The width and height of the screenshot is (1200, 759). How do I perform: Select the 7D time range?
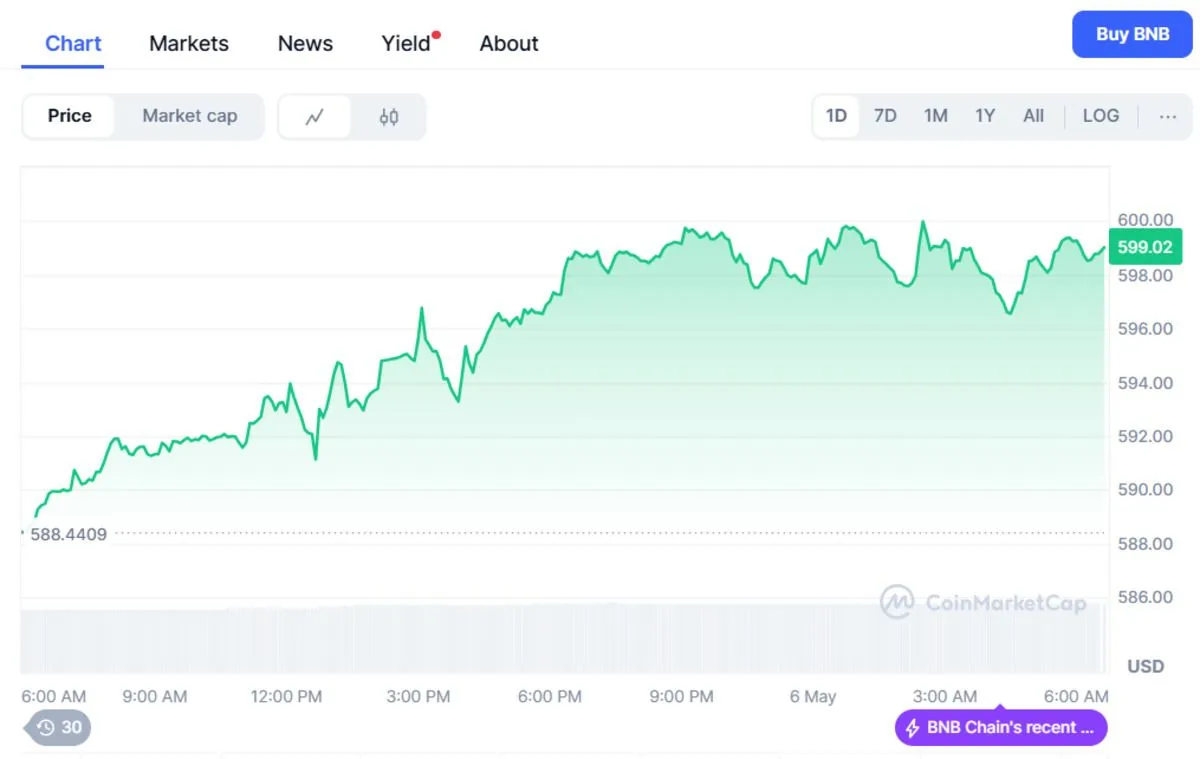(885, 116)
